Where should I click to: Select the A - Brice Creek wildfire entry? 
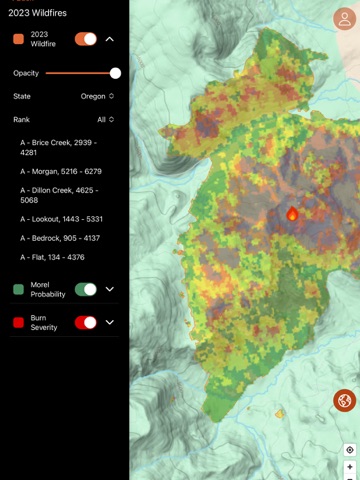(x=58, y=147)
